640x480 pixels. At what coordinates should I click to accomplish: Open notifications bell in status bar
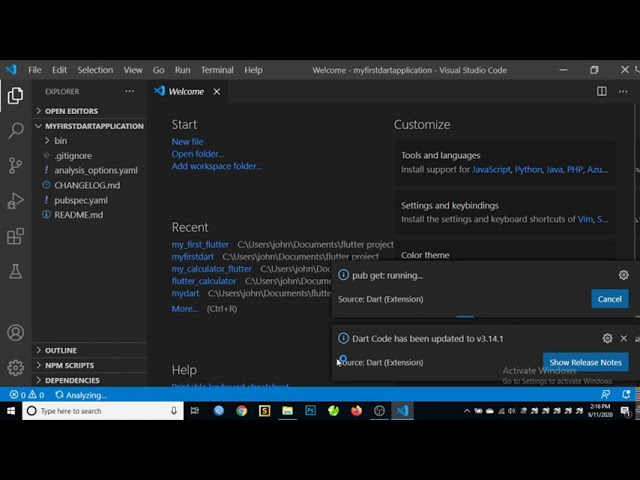pos(626,394)
